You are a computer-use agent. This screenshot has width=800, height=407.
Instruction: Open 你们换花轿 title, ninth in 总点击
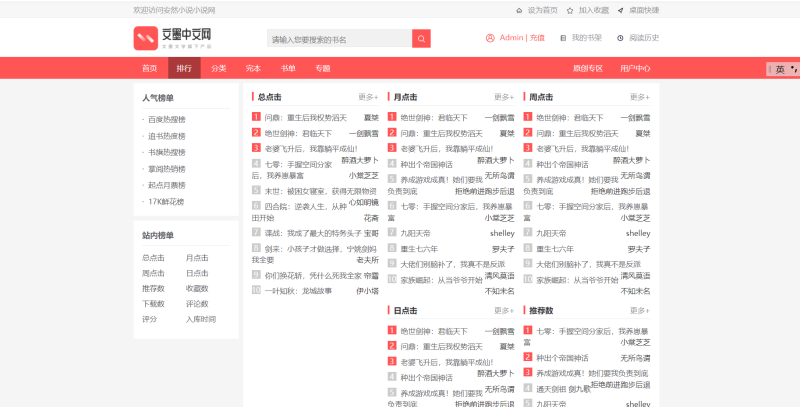point(313,276)
